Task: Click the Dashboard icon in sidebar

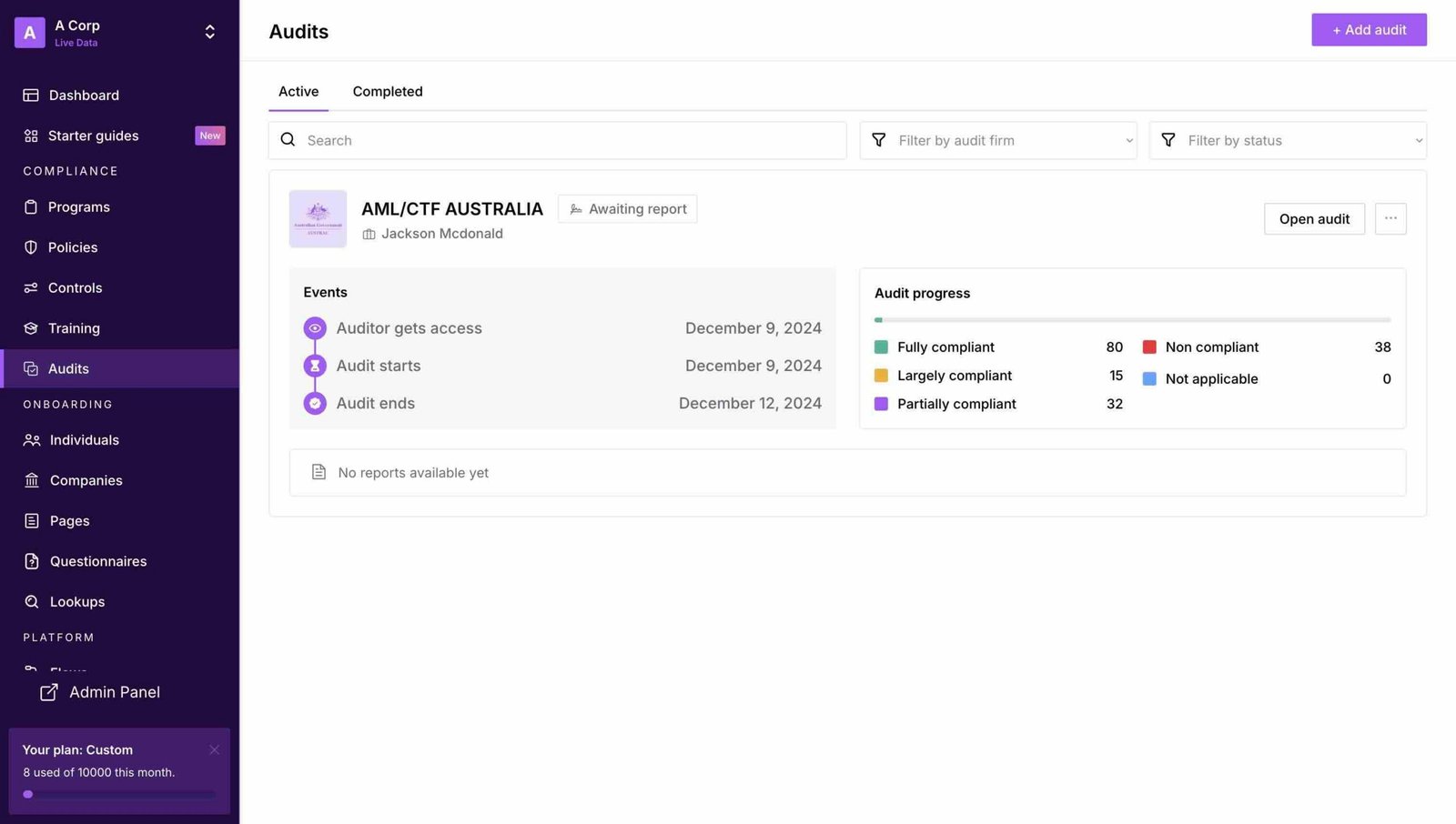Action: click(x=31, y=95)
